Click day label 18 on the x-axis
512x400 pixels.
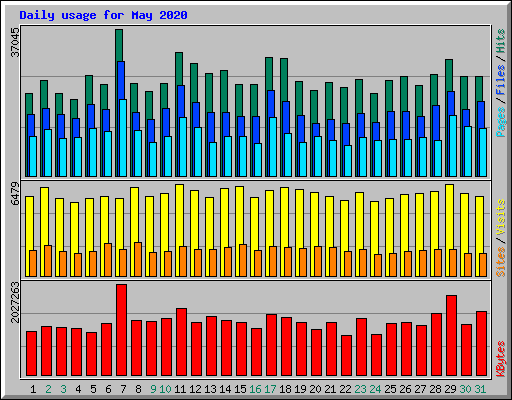(x=285, y=389)
